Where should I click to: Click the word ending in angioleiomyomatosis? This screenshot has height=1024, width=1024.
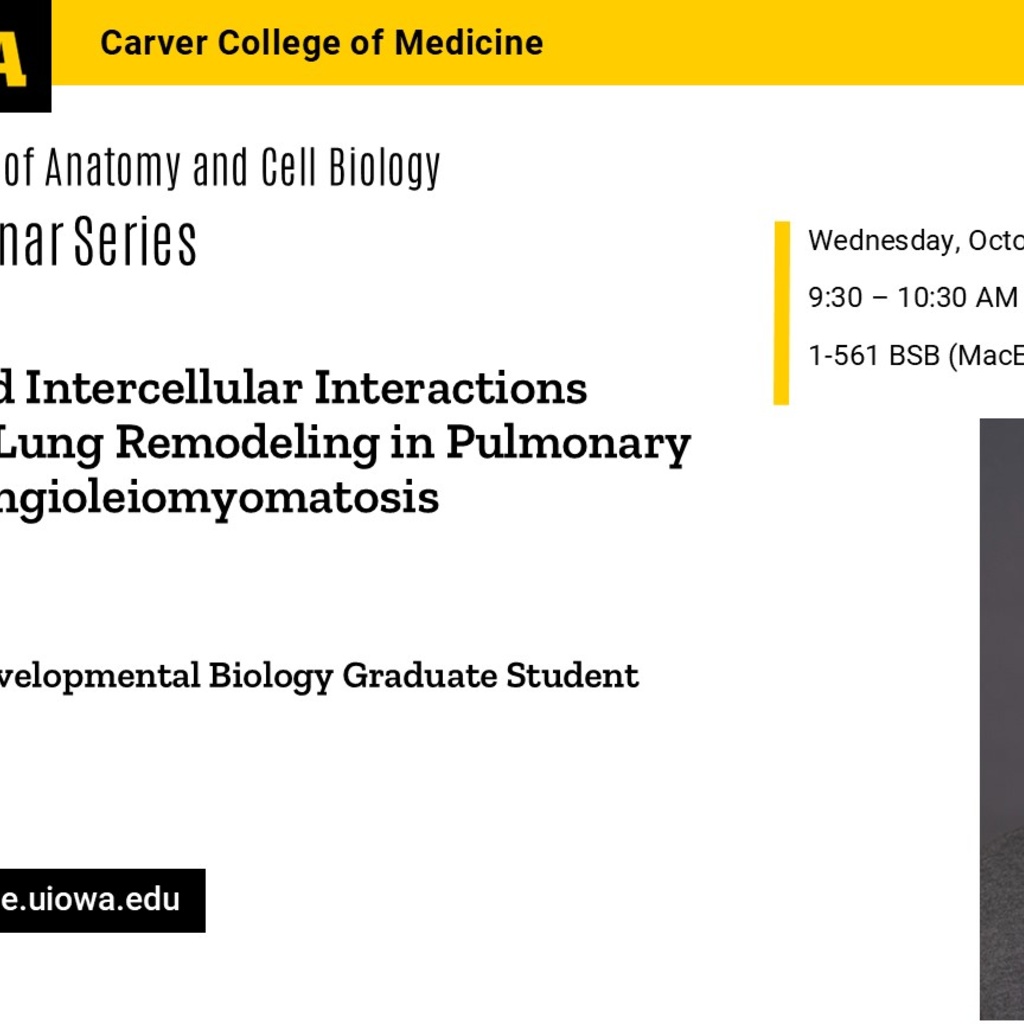[x=220, y=497]
